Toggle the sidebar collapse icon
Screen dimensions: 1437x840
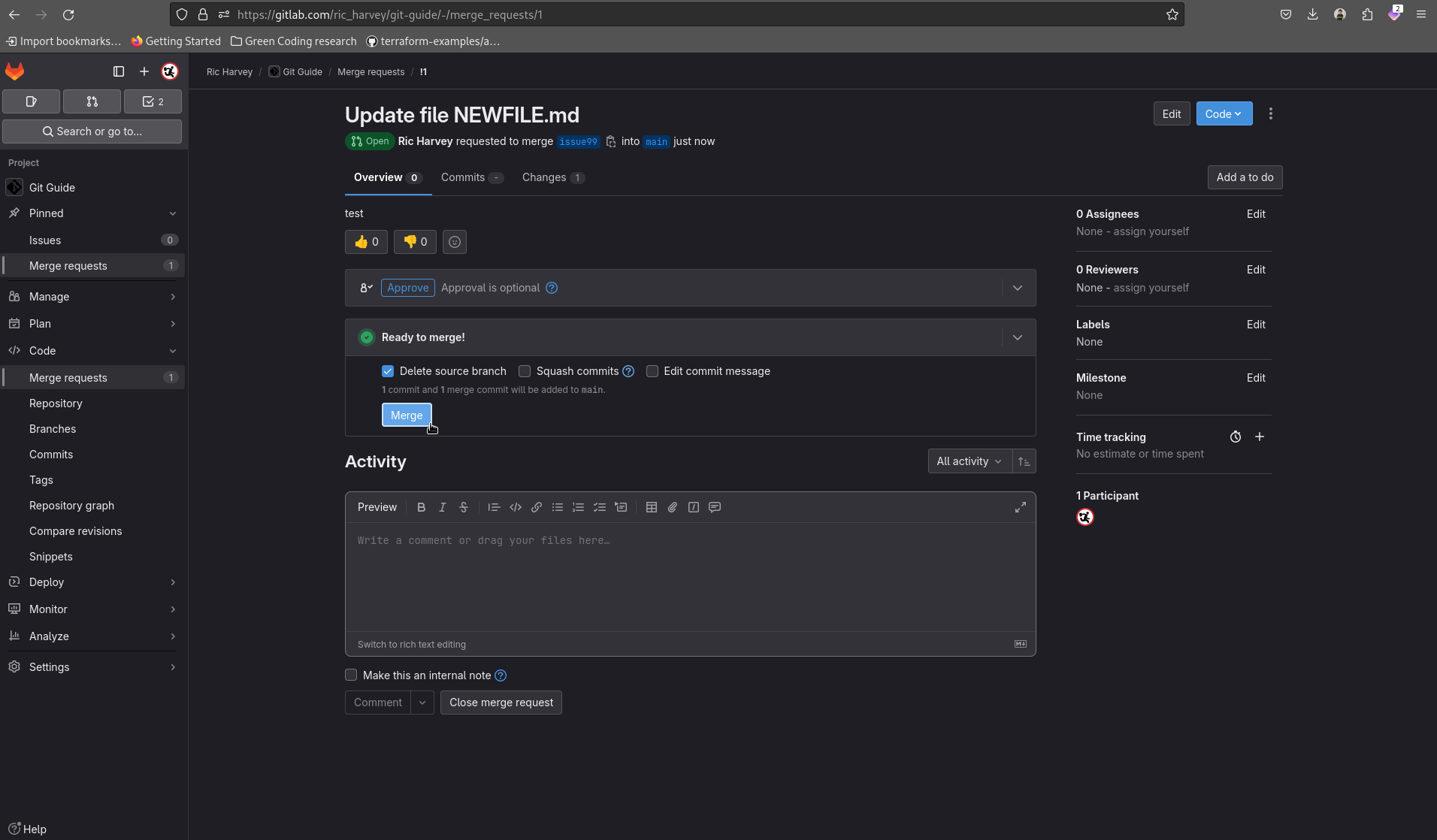[119, 71]
